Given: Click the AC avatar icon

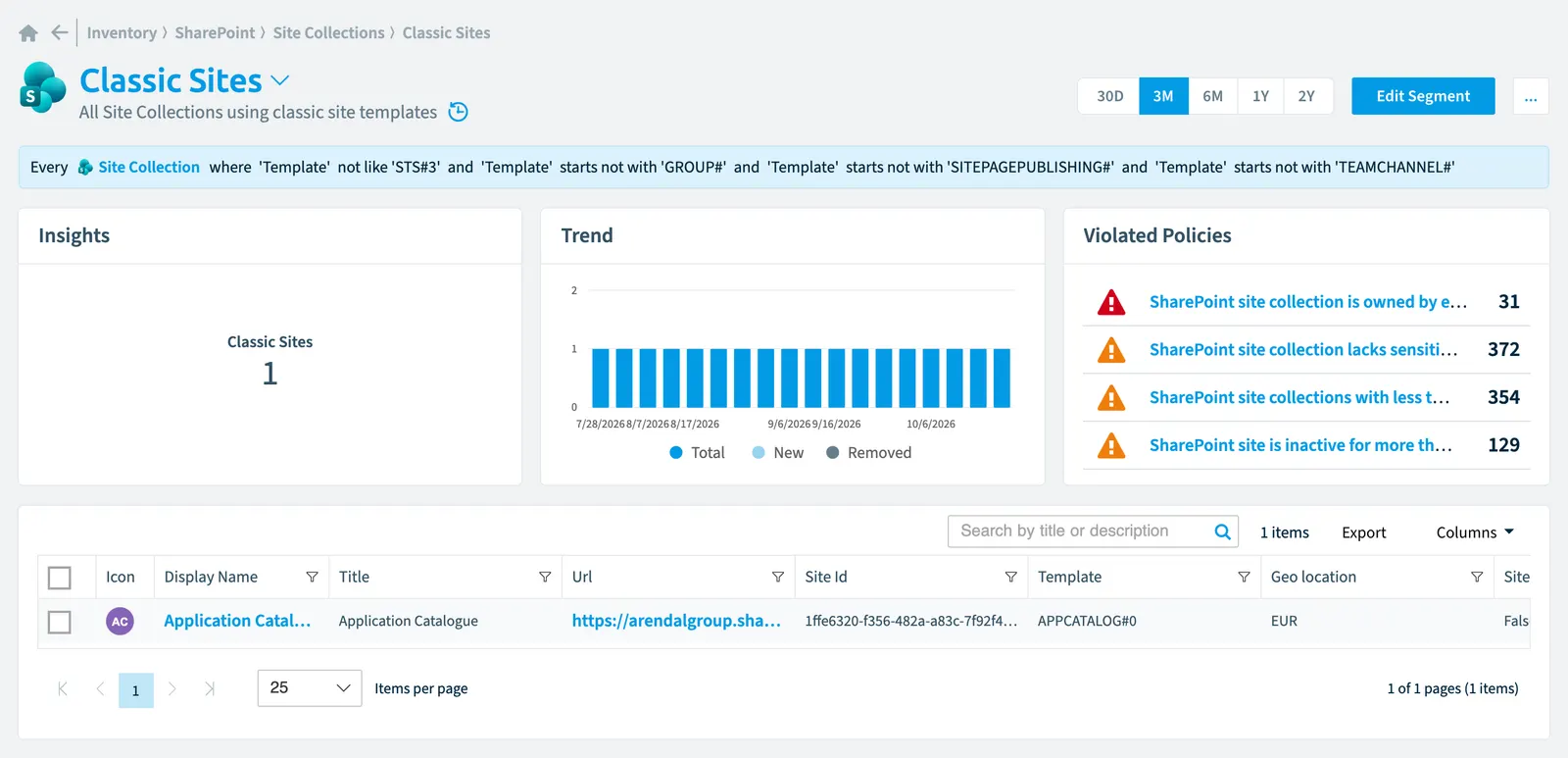Looking at the screenshot, I should click(120, 621).
